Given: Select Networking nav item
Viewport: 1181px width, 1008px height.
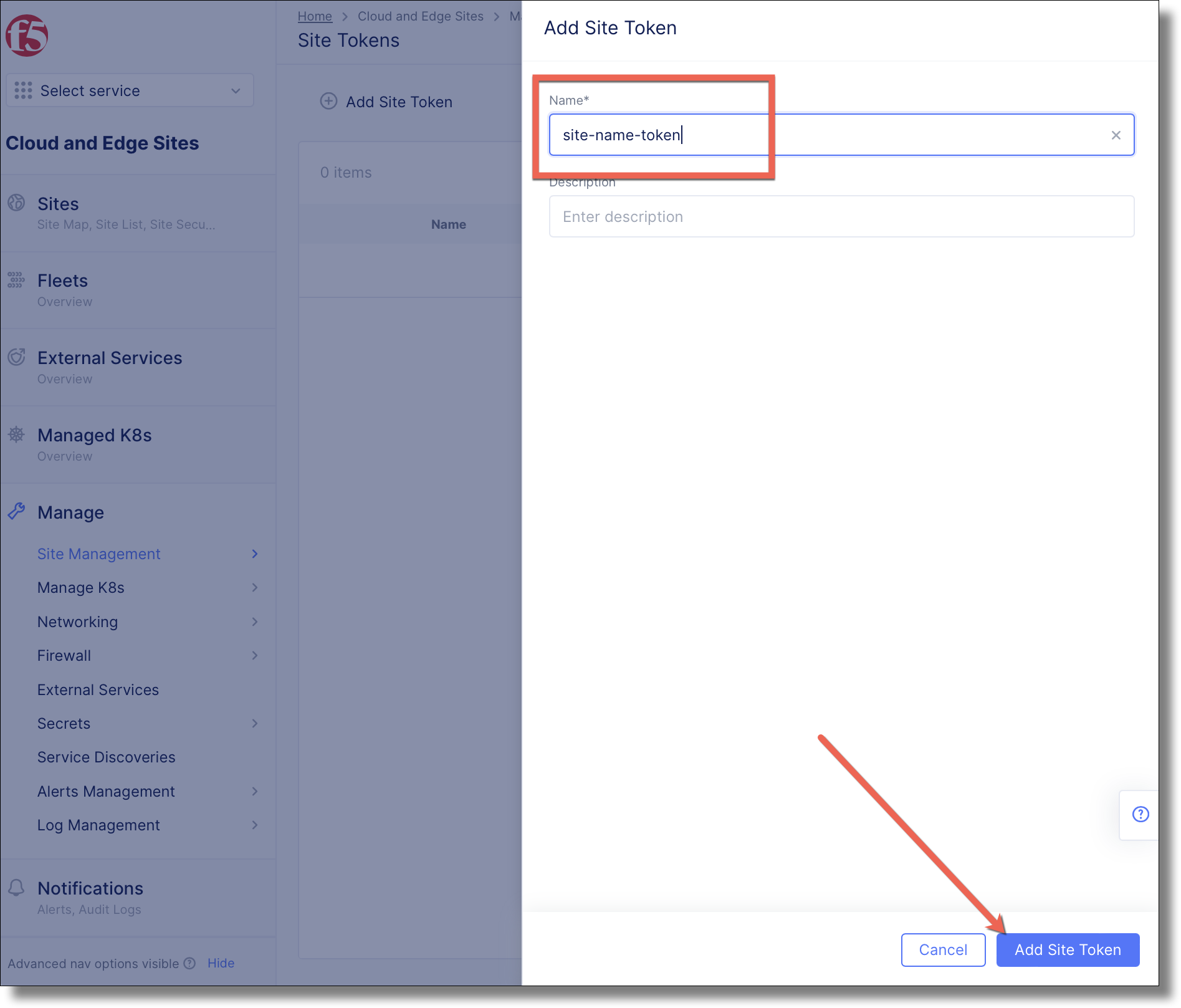Looking at the screenshot, I should point(77,622).
